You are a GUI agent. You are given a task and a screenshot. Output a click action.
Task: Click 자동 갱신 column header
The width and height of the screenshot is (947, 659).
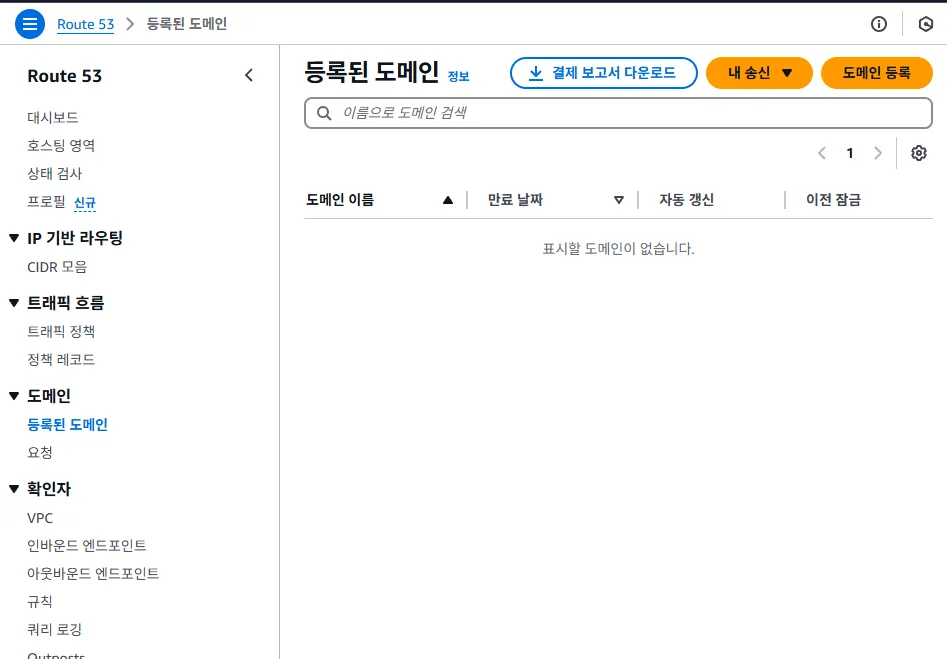[x=686, y=200]
